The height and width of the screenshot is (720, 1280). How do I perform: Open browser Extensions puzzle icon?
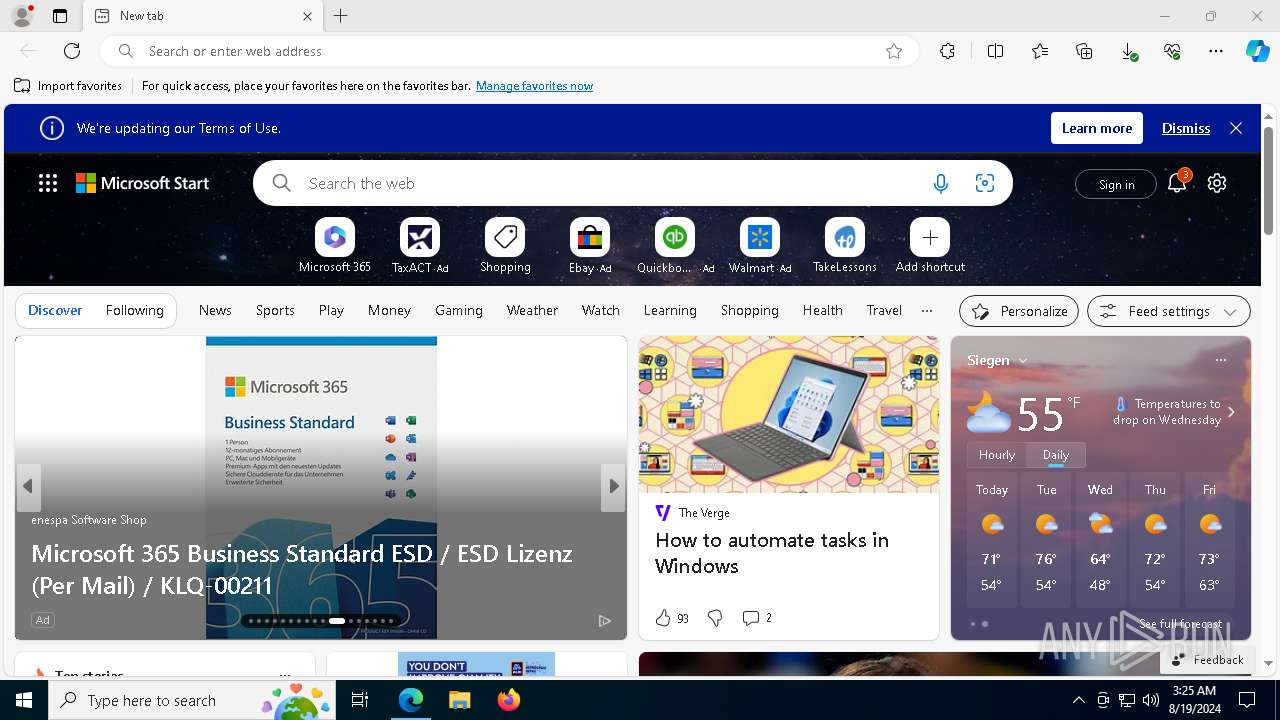point(947,51)
